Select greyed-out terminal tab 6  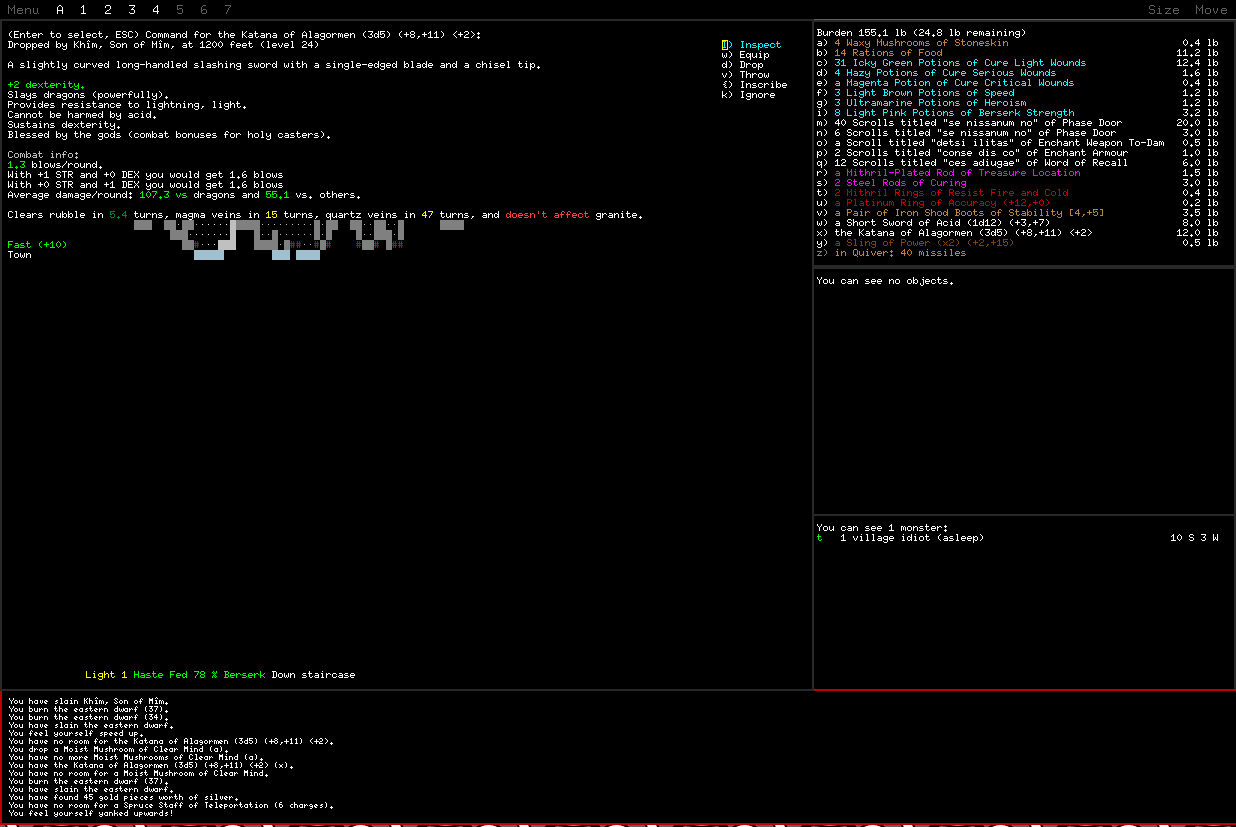pyautogui.click(x=204, y=10)
